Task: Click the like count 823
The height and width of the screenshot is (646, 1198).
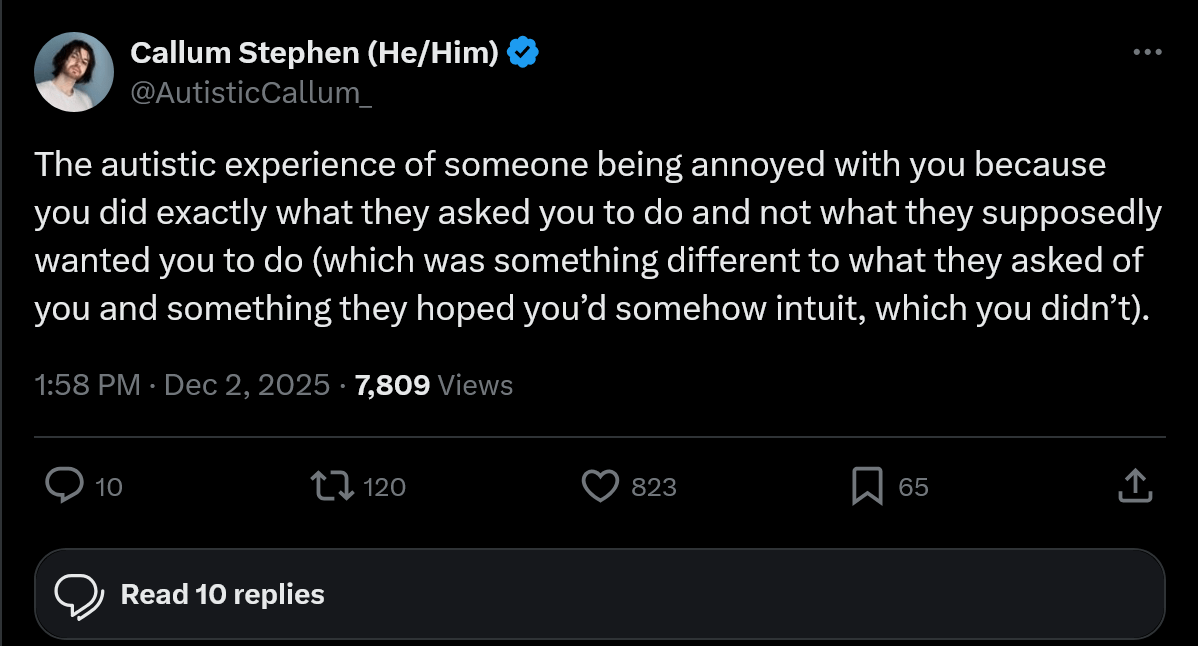Action: (654, 487)
